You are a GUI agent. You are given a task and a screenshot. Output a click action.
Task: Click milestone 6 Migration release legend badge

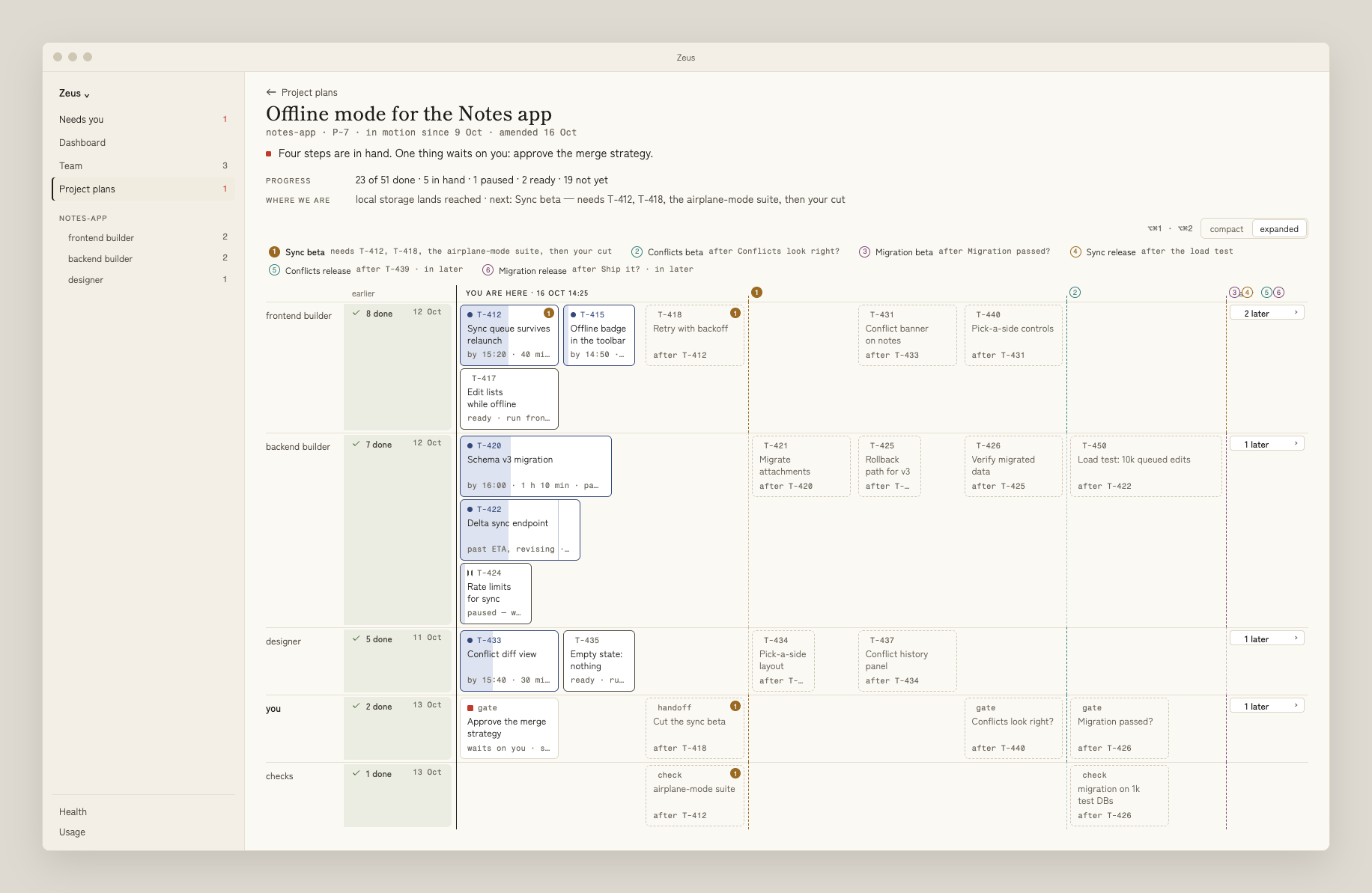tap(488, 269)
